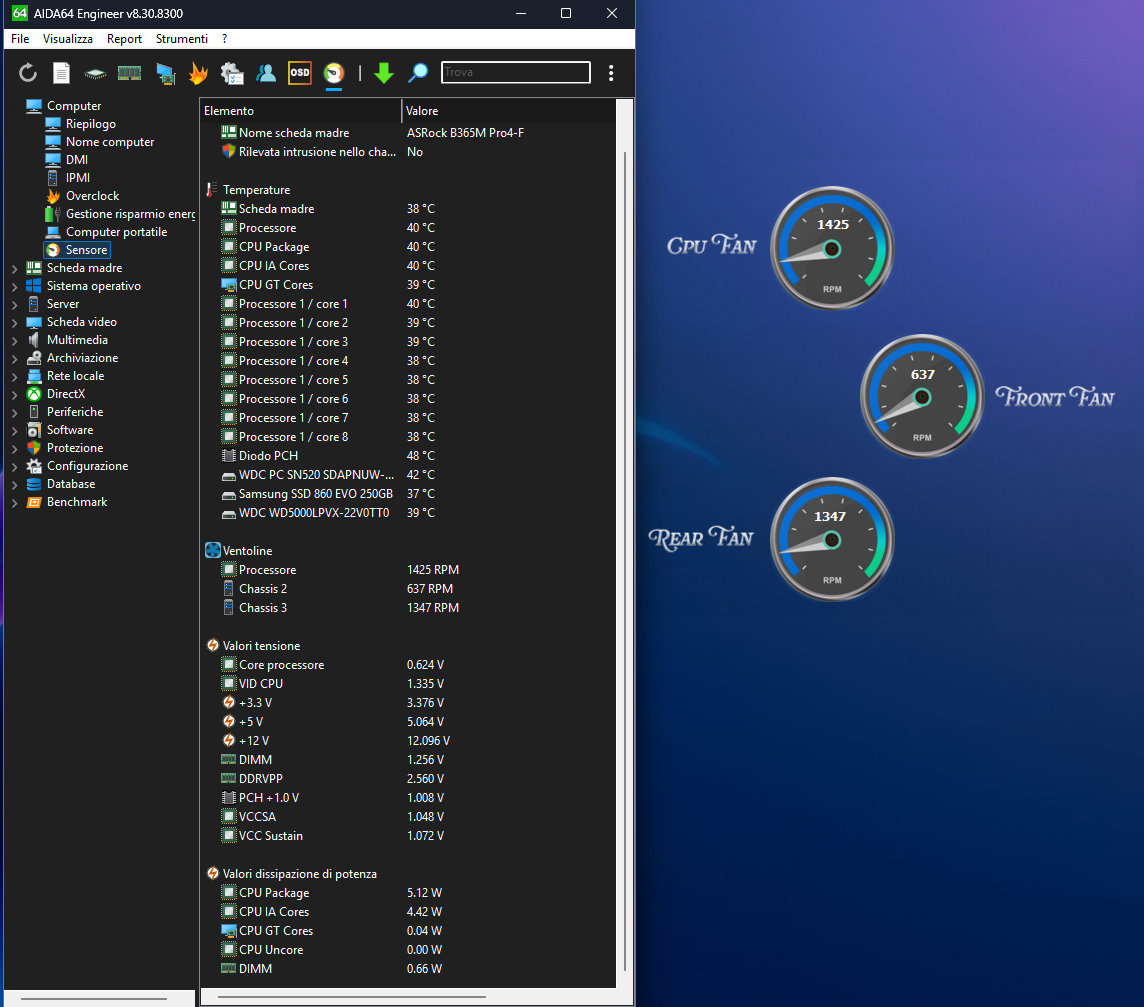
Task: Click the Configurazione gear icon
Action: coord(34,466)
